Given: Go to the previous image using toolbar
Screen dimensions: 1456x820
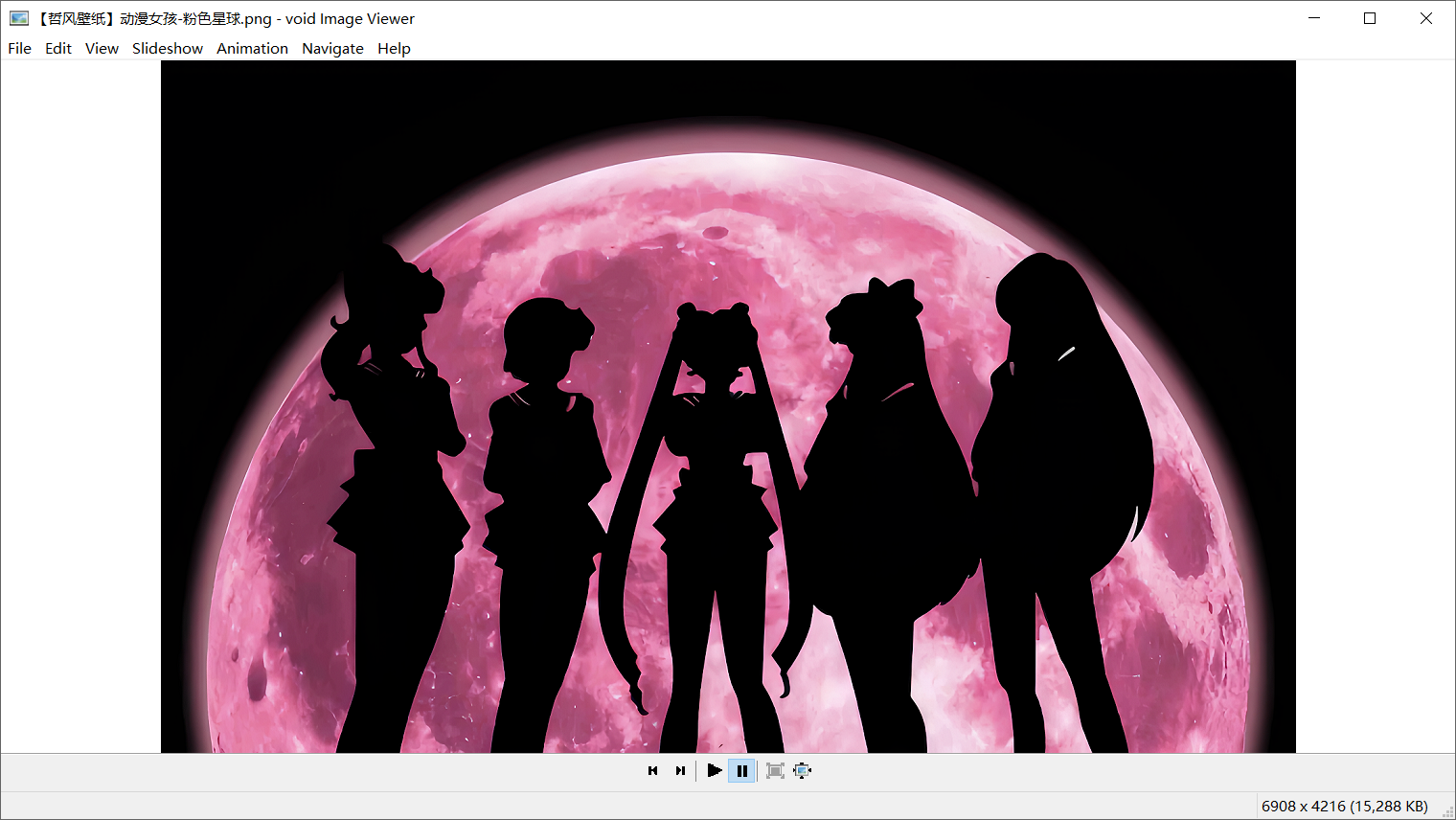Looking at the screenshot, I should [x=652, y=770].
